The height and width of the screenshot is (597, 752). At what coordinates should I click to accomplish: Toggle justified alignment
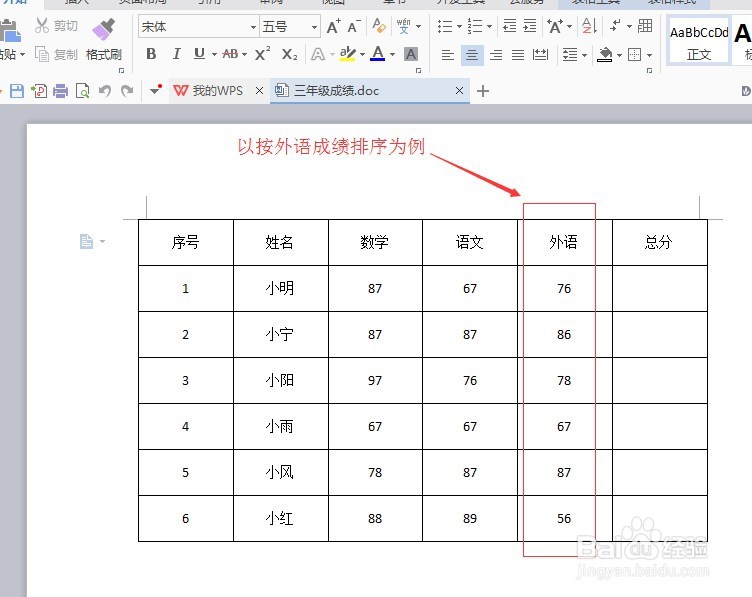click(x=518, y=55)
